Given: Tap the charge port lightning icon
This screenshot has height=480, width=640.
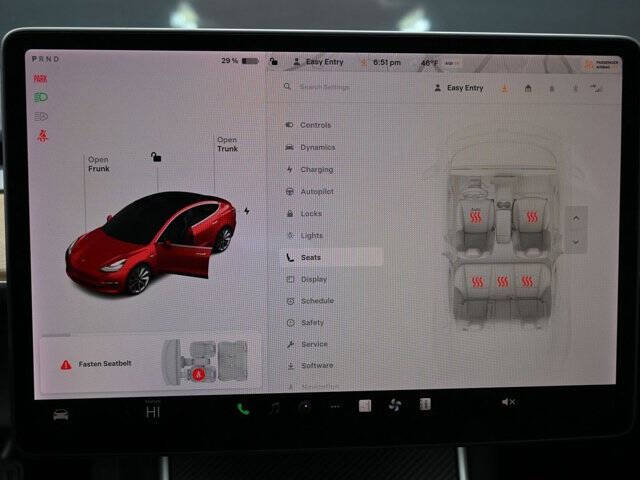Looking at the screenshot, I should 247,211.
